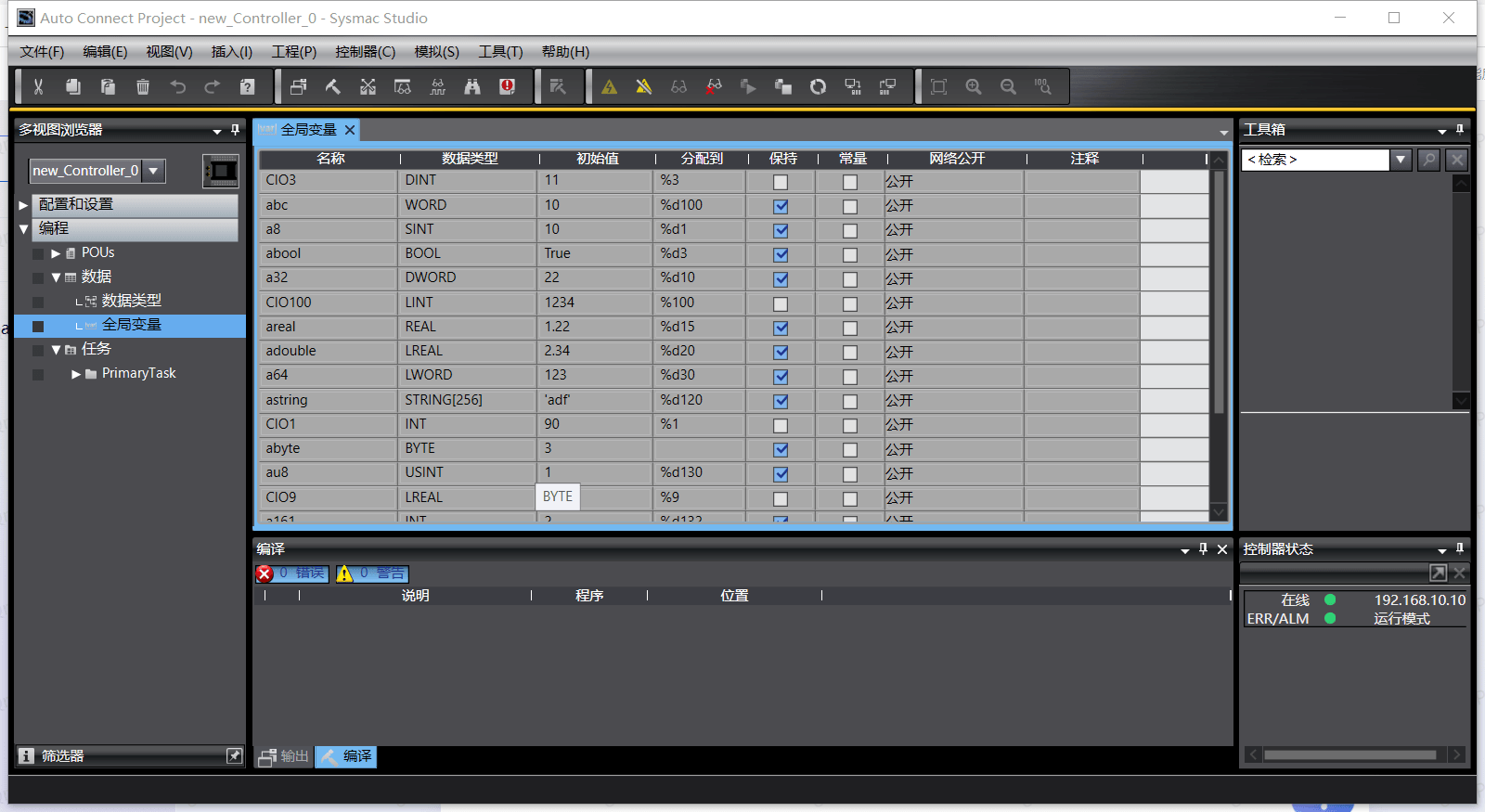1485x812 pixels.
Task: Click the Cut scissors icon in toolbar
Action: [x=38, y=86]
